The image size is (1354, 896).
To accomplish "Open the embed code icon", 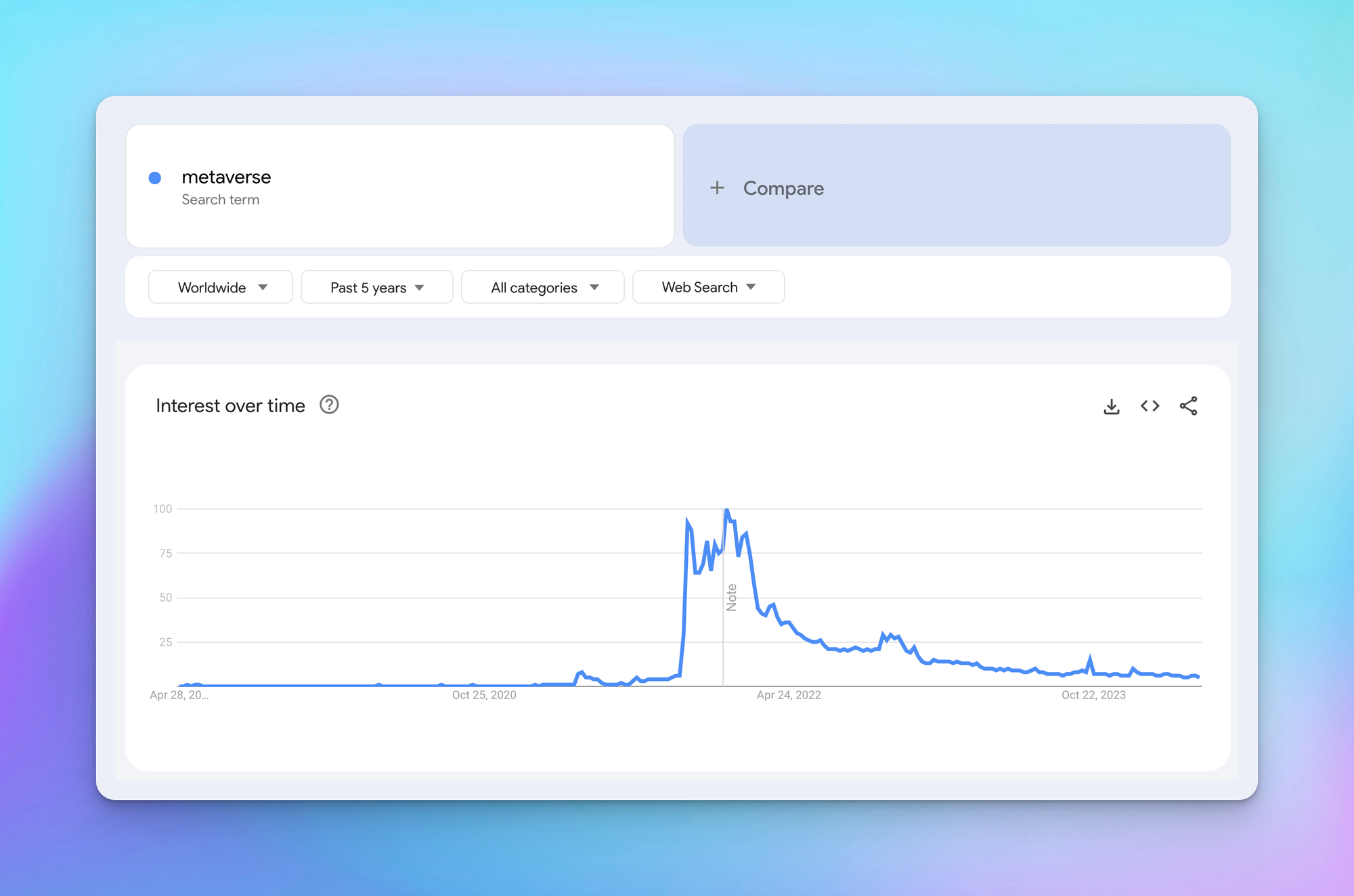I will coord(1150,406).
